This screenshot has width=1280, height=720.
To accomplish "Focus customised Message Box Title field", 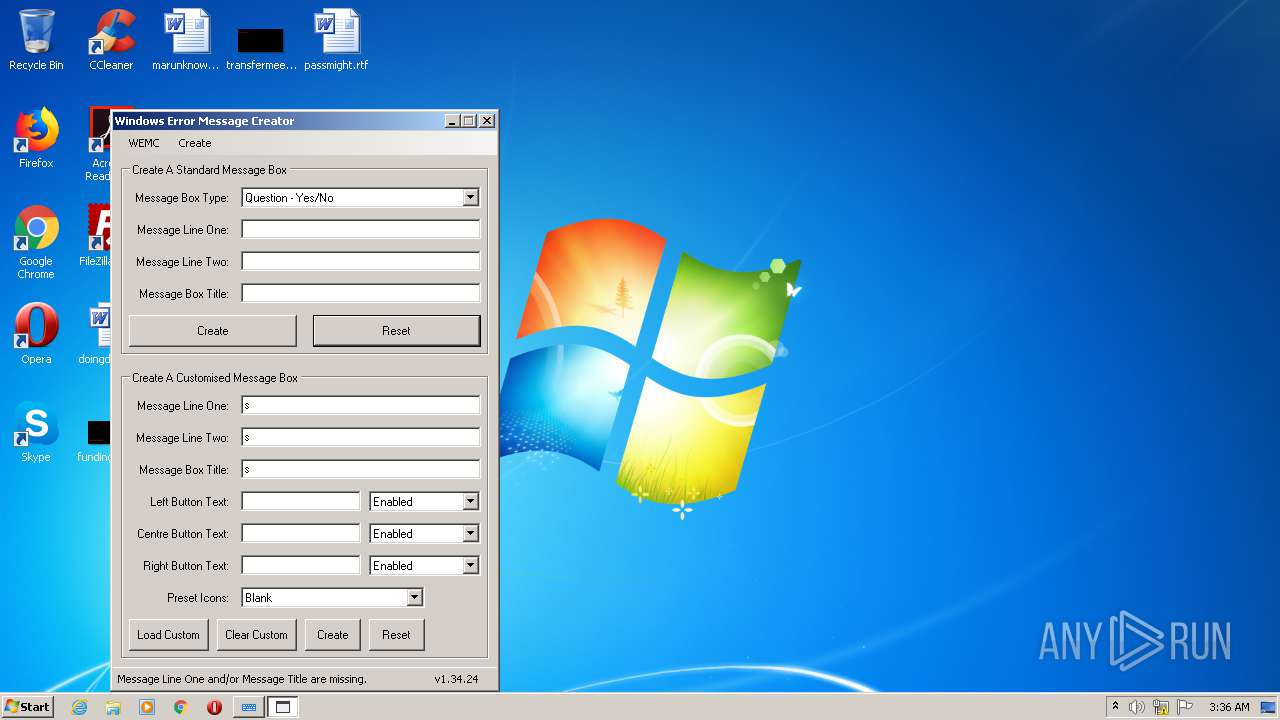I will 361,470.
